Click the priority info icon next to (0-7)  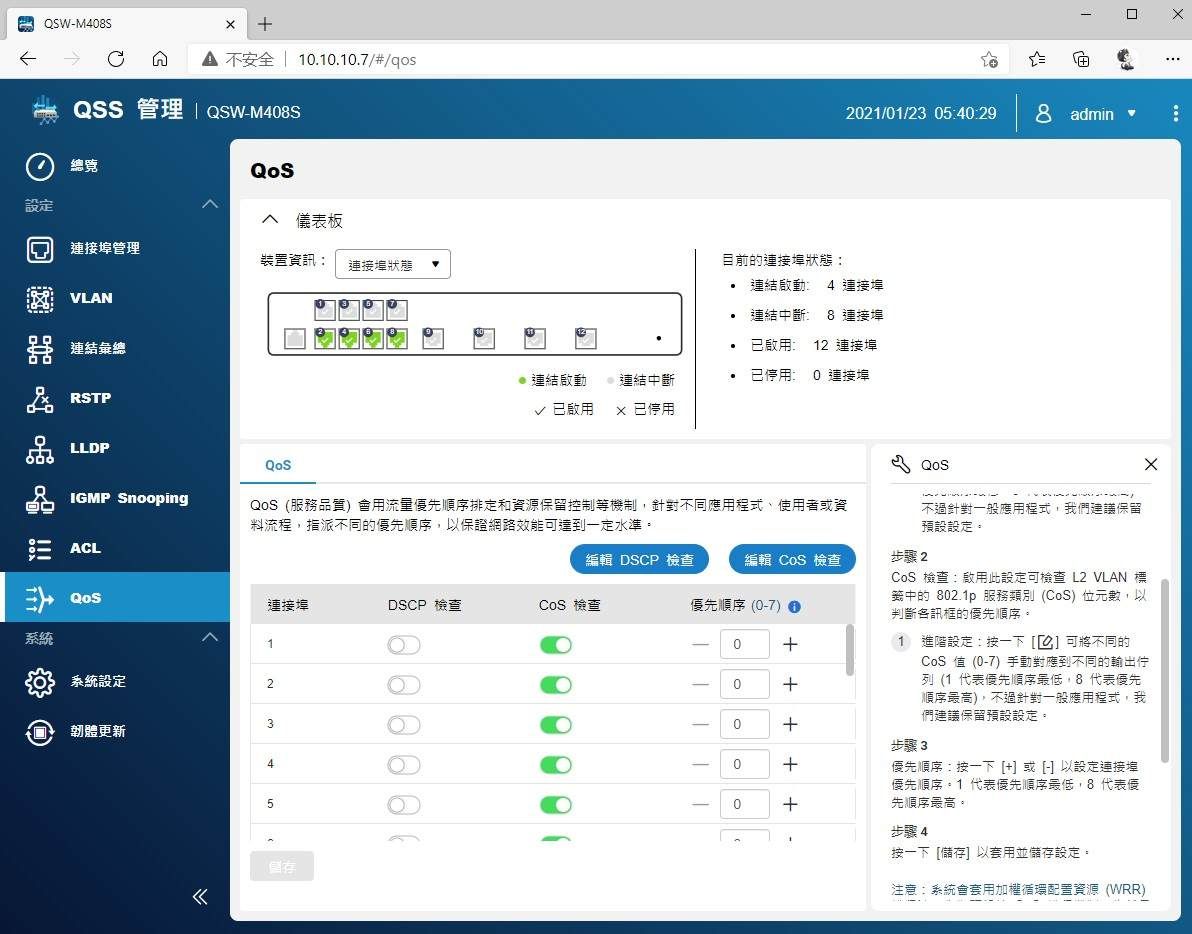[x=794, y=606]
